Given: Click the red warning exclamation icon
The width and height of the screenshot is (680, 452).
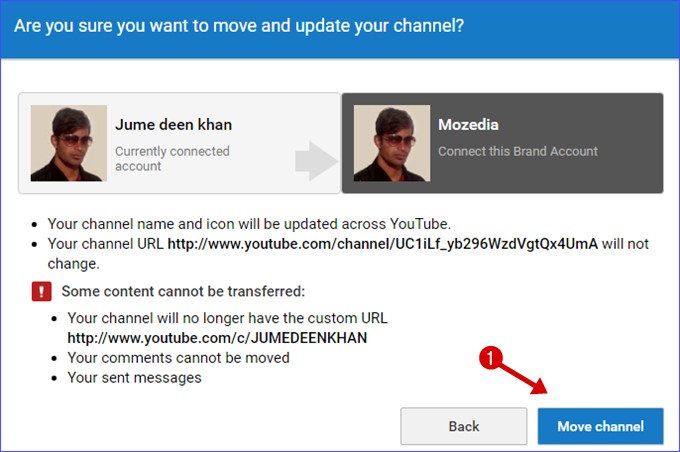Looking at the screenshot, I should click(x=42, y=291).
